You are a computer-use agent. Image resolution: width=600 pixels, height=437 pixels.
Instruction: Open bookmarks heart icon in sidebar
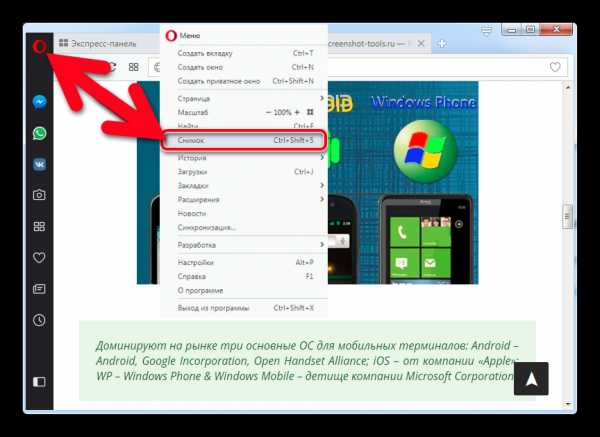pos(39,258)
